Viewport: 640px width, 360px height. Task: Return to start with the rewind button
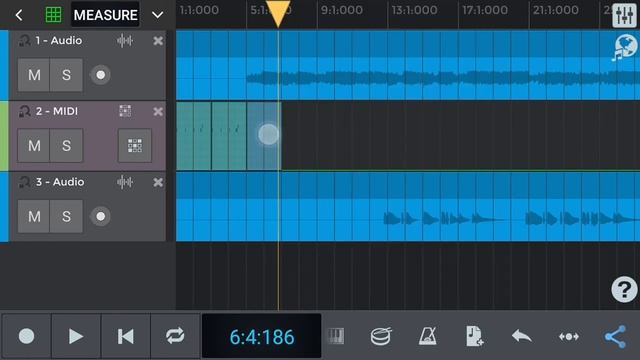point(126,336)
